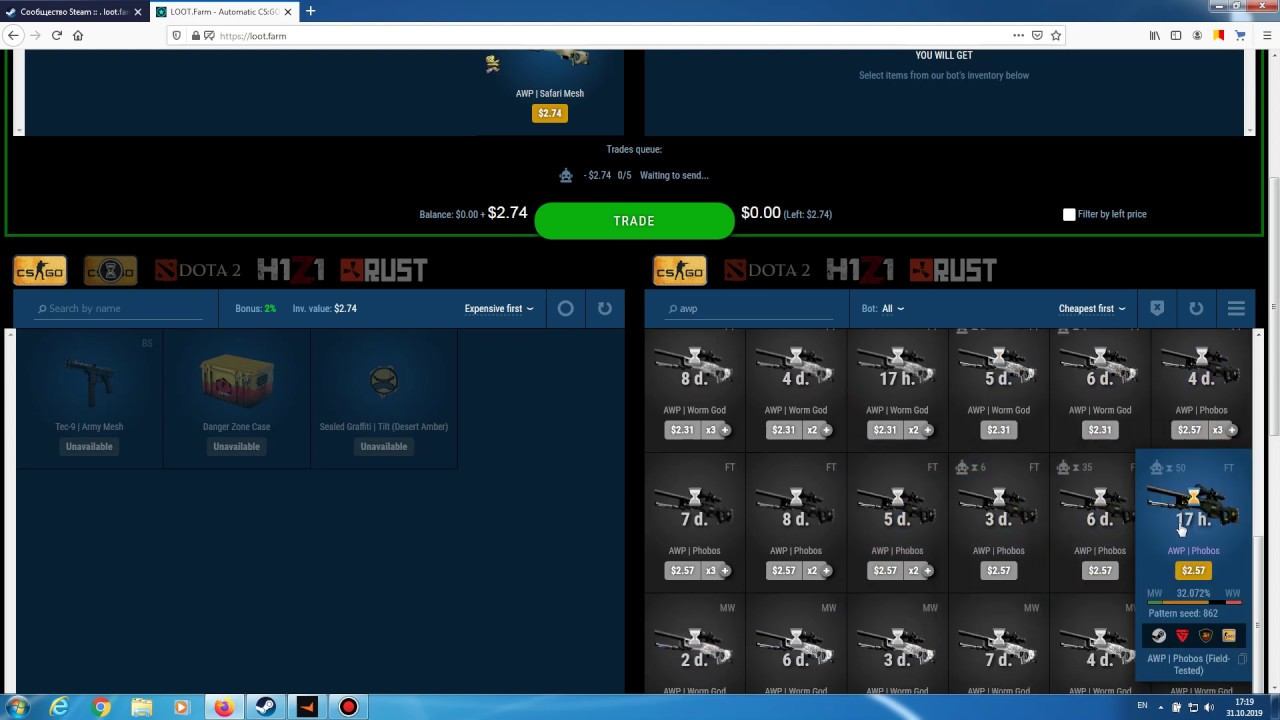Image resolution: width=1280 pixels, height=720 pixels.
Task: Copy the AWP | Phobos (Field-Tested) name
Action: [1241, 659]
